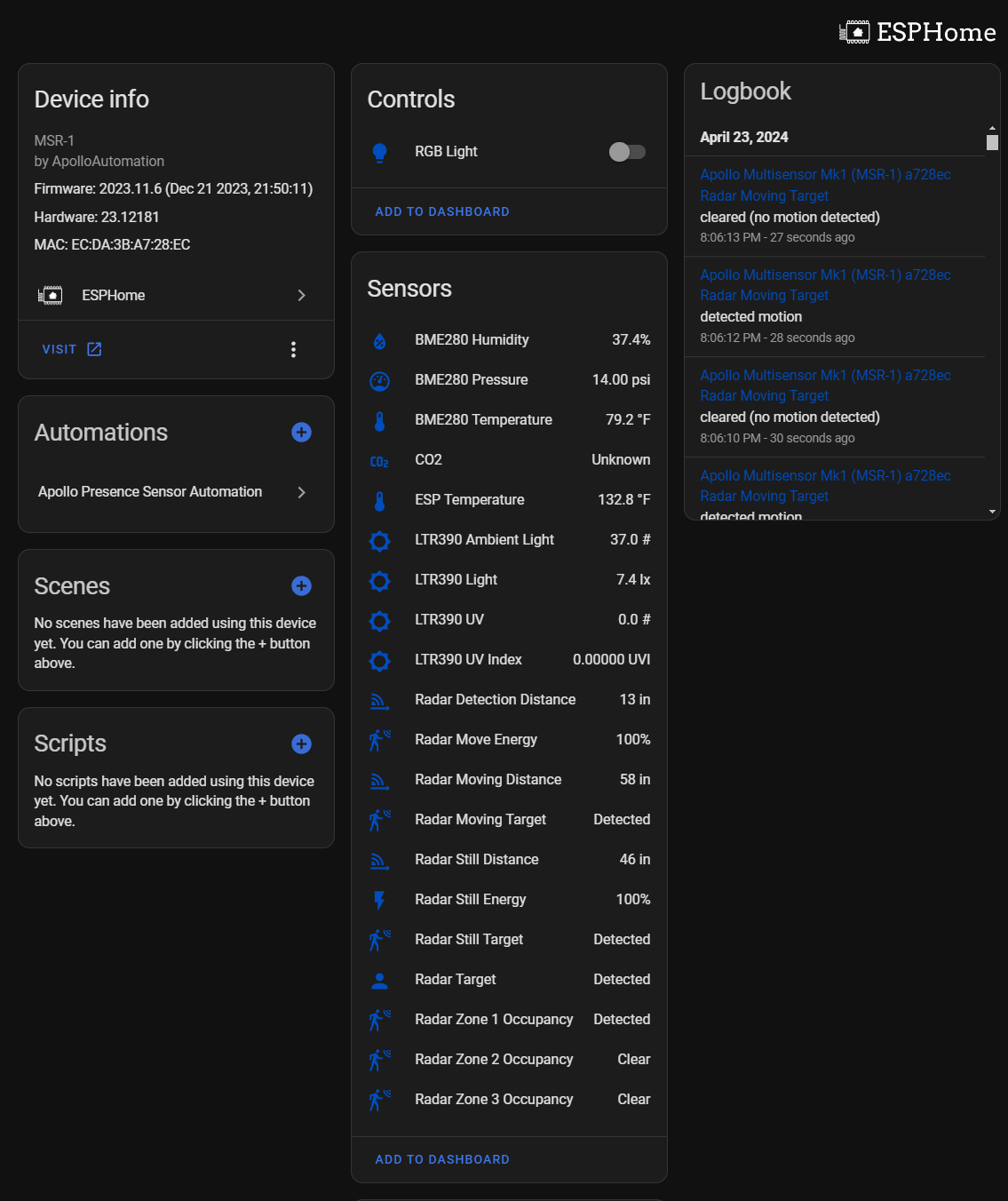Click the logbook scrollbar thumb
Image resolution: width=1008 pixels, height=1201 pixels.
point(992,142)
